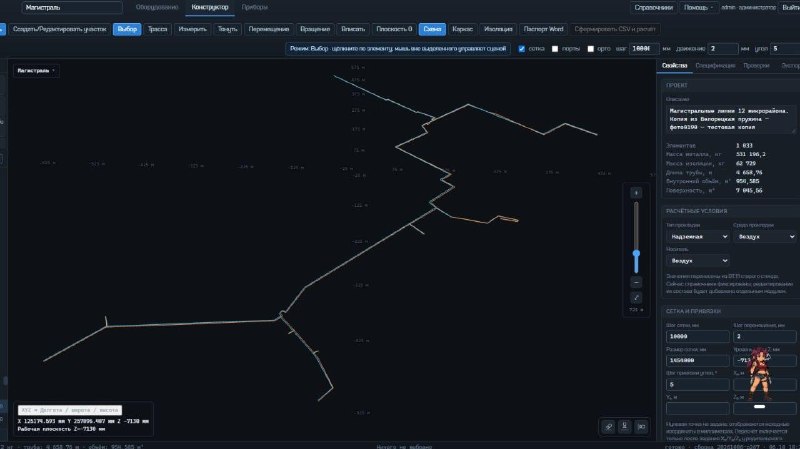Switch to the Приборы tab

[255, 7]
